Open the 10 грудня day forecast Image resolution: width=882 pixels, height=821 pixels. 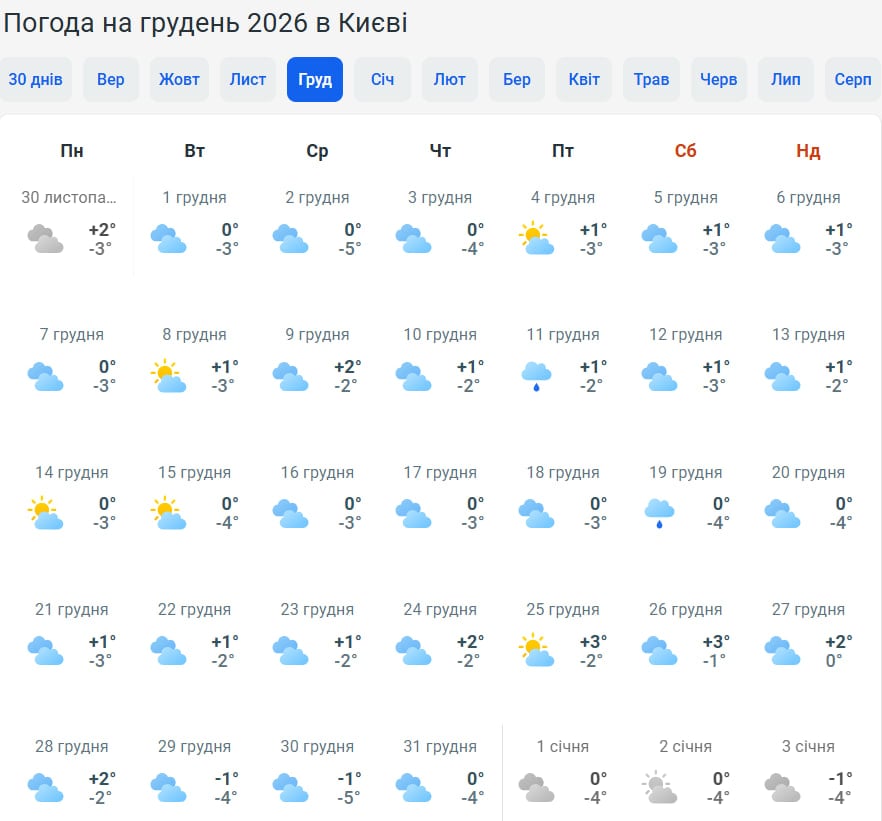(x=440, y=360)
